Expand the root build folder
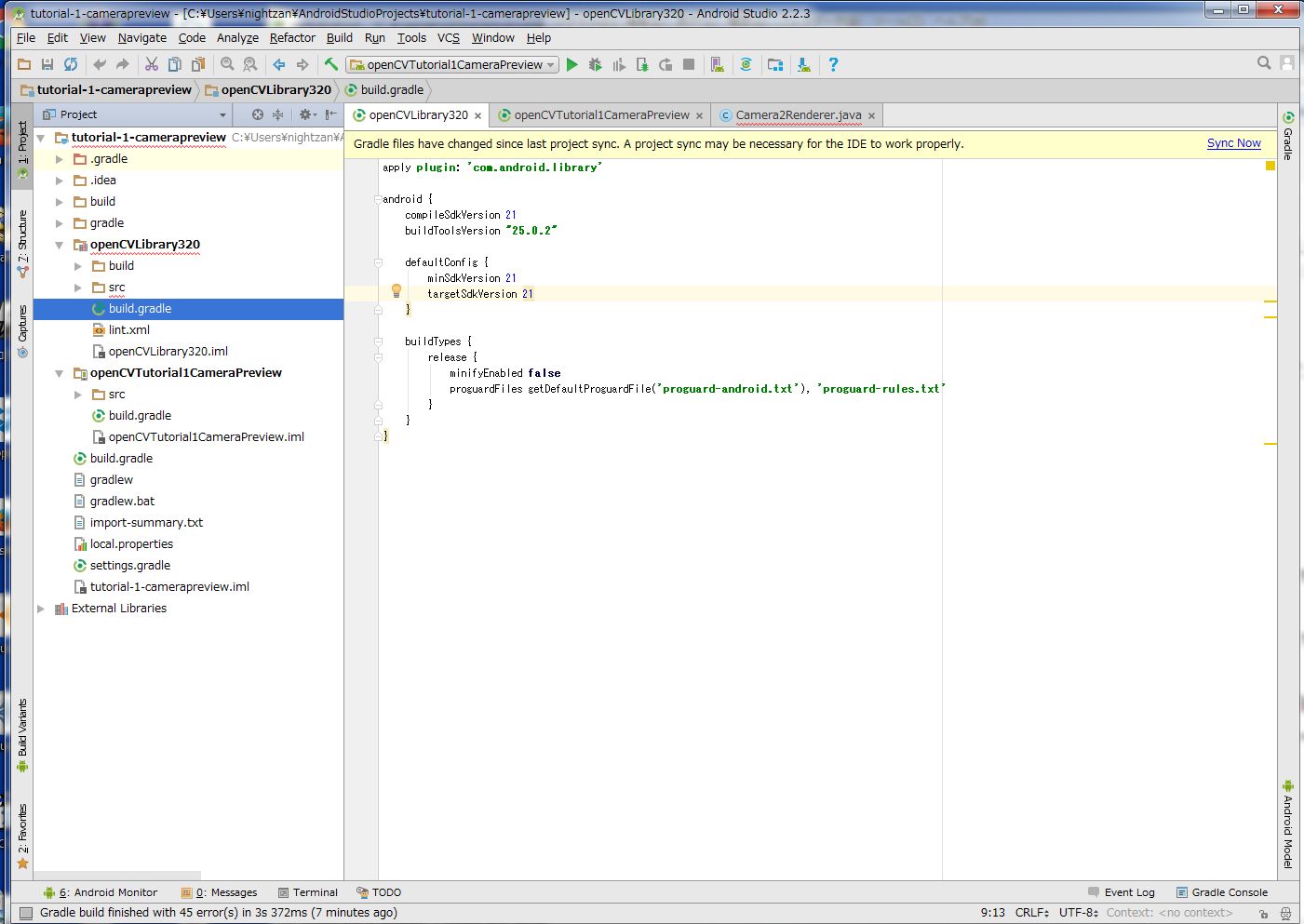The image size is (1304, 924). point(60,202)
